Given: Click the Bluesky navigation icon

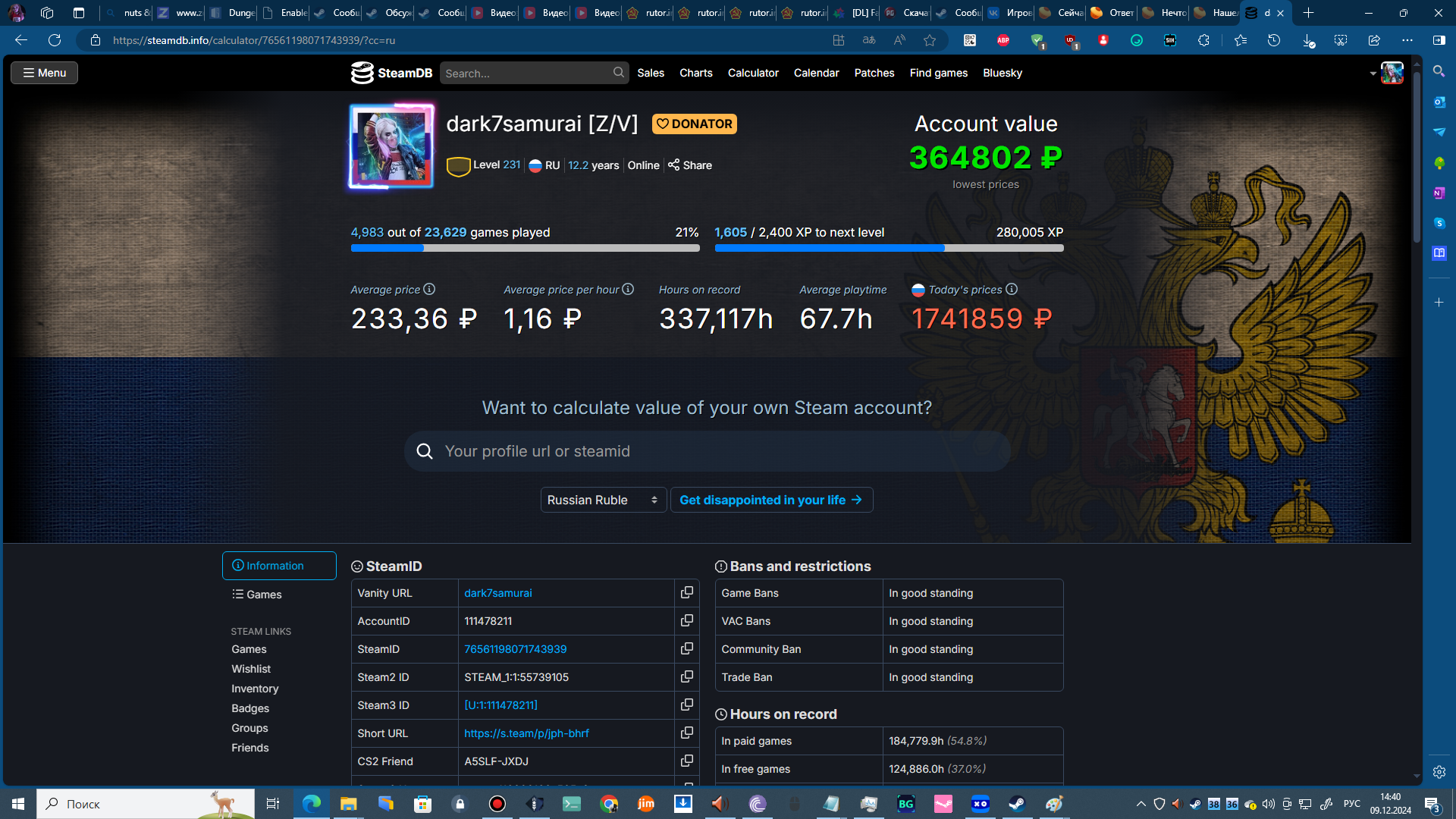Looking at the screenshot, I should 1003,73.
